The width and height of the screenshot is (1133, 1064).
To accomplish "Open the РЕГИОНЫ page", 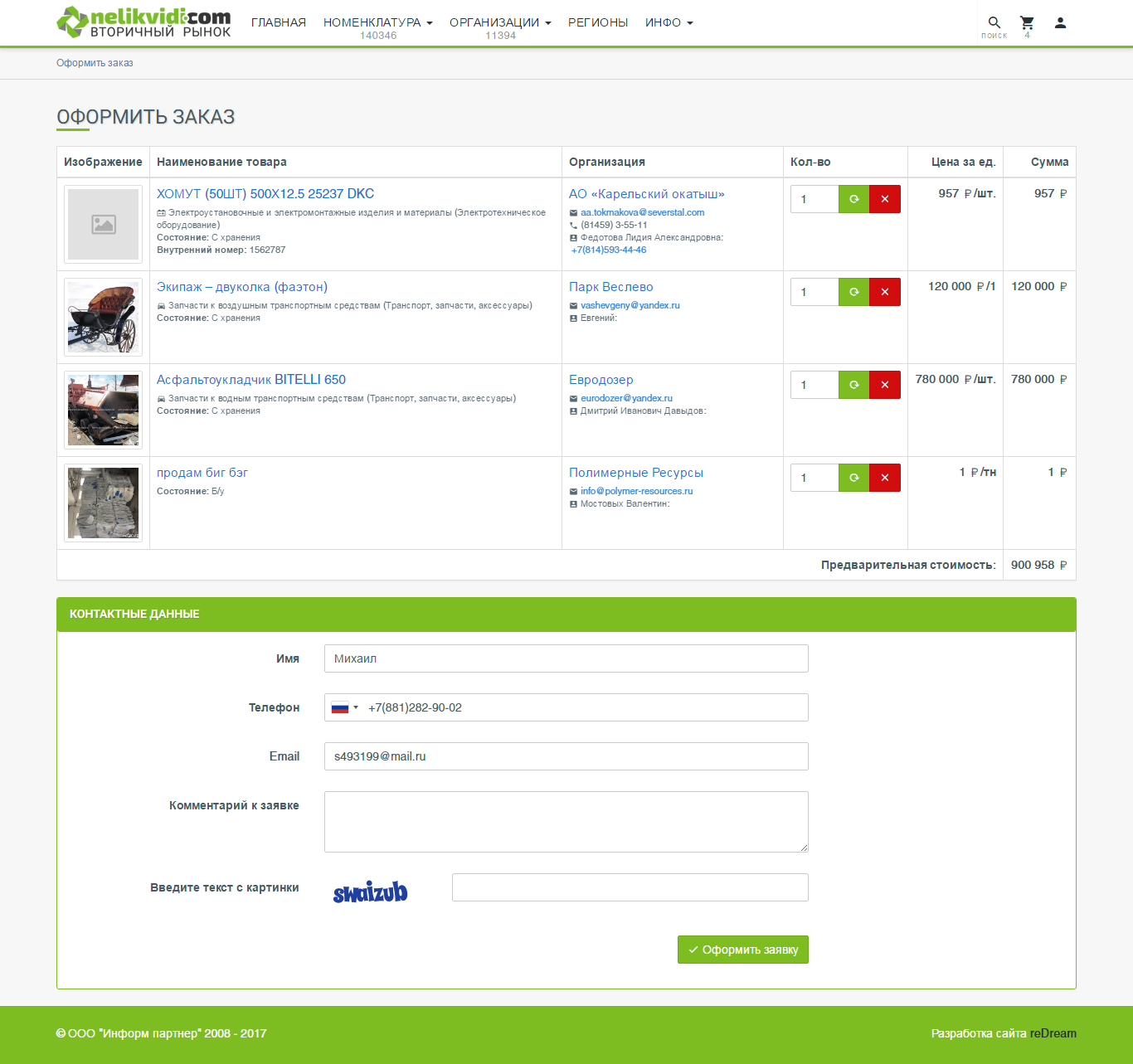I will [598, 22].
